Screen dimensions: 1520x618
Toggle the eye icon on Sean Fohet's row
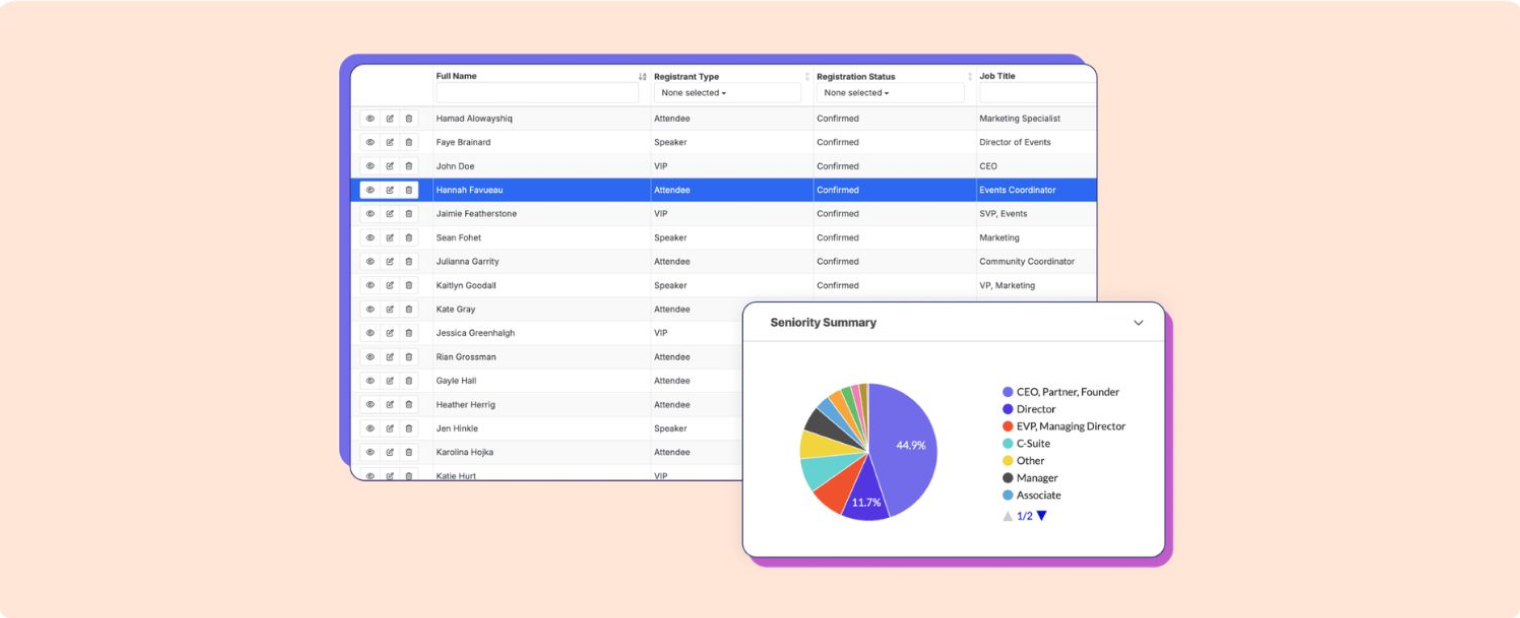point(370,237)
